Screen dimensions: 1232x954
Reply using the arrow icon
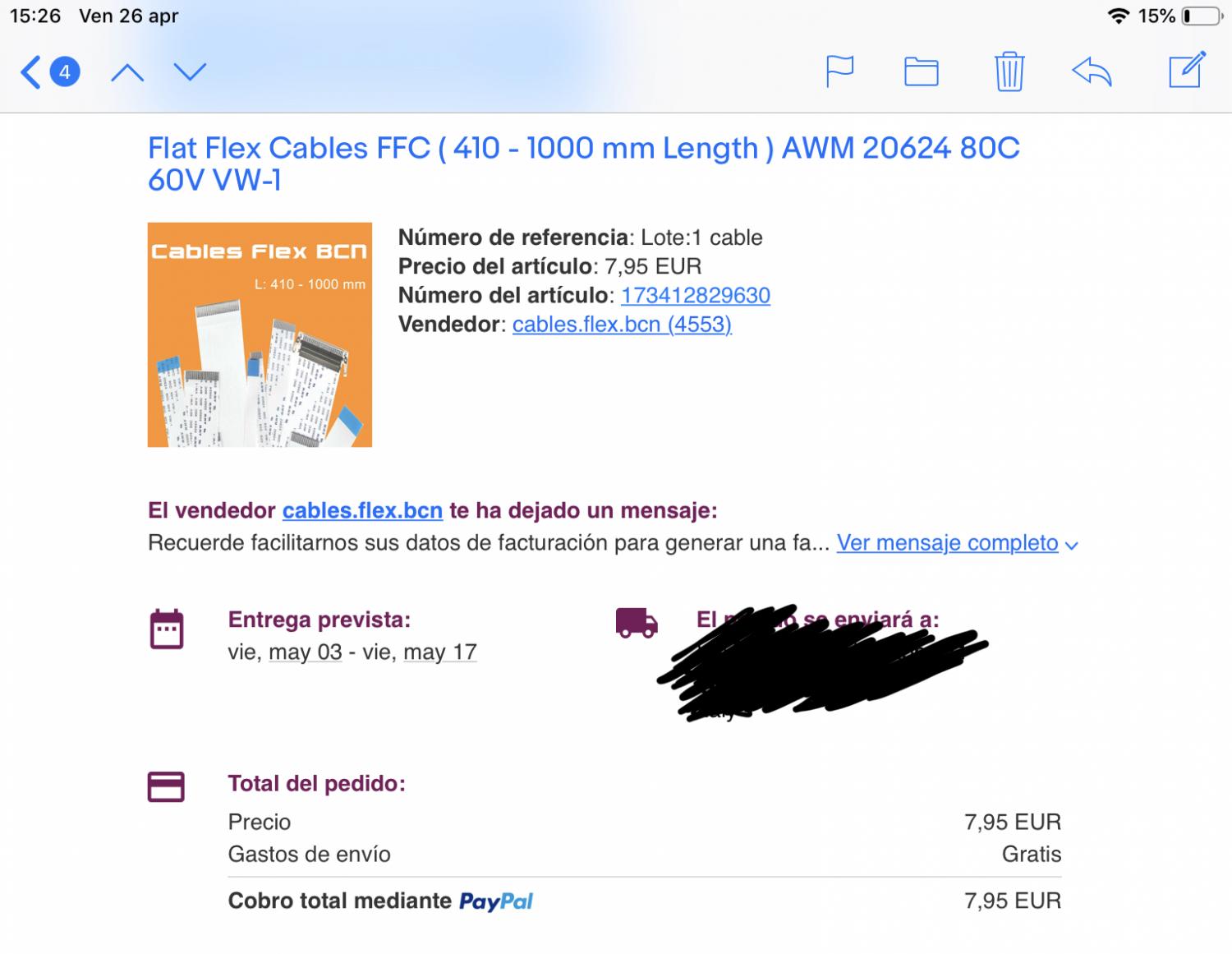pyautogui.click(x=1092, y=72)
